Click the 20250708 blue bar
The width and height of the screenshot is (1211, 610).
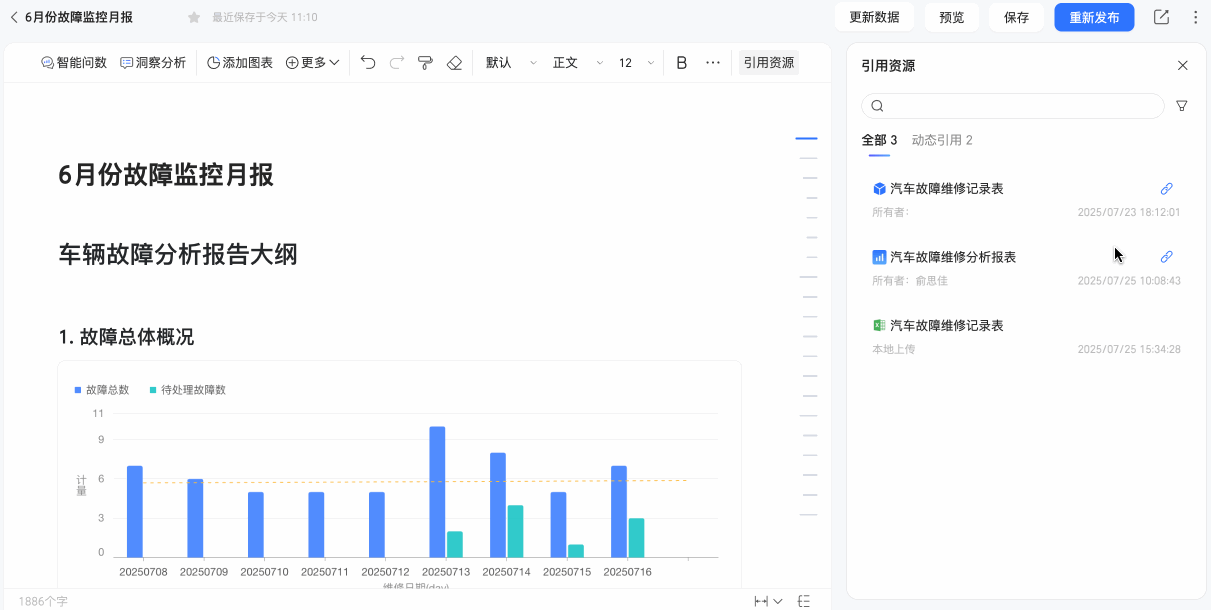click(x=135, y=512)
